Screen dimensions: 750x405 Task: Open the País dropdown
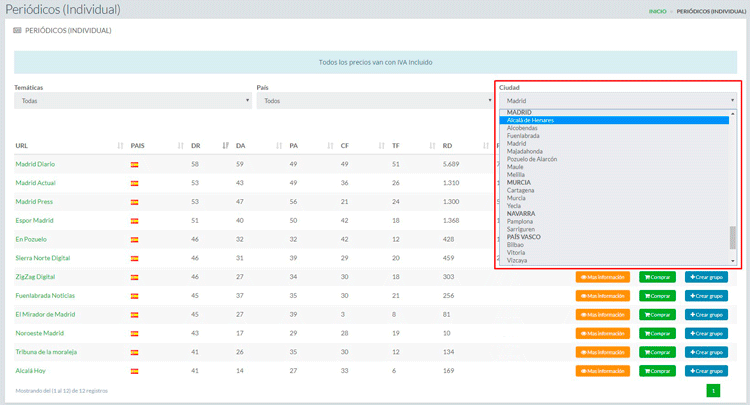375,101
